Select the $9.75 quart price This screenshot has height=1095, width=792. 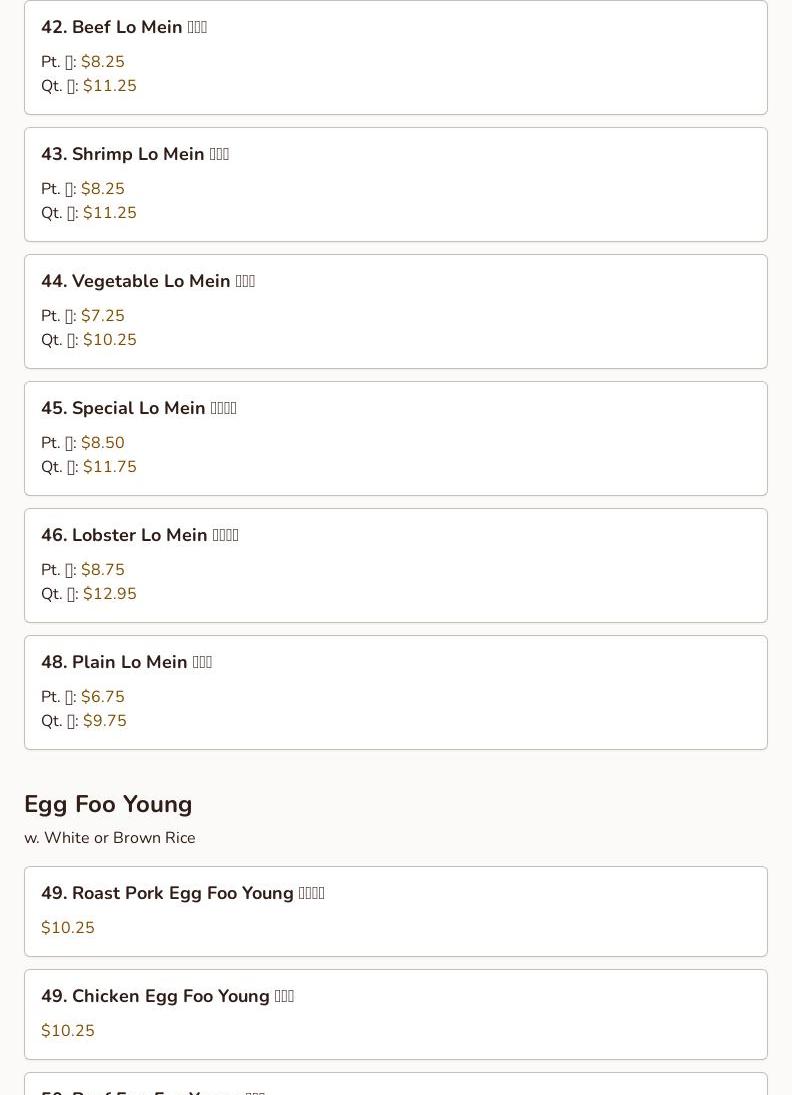tap(104, 721)
